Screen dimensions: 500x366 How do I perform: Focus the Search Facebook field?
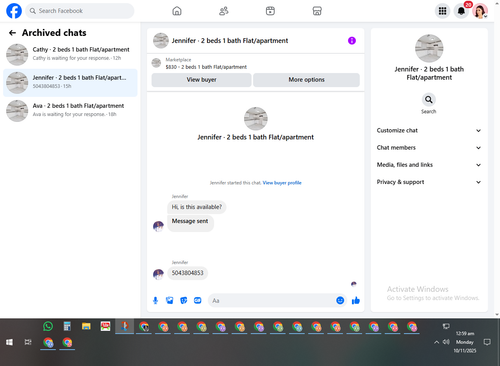pos(80,11)
